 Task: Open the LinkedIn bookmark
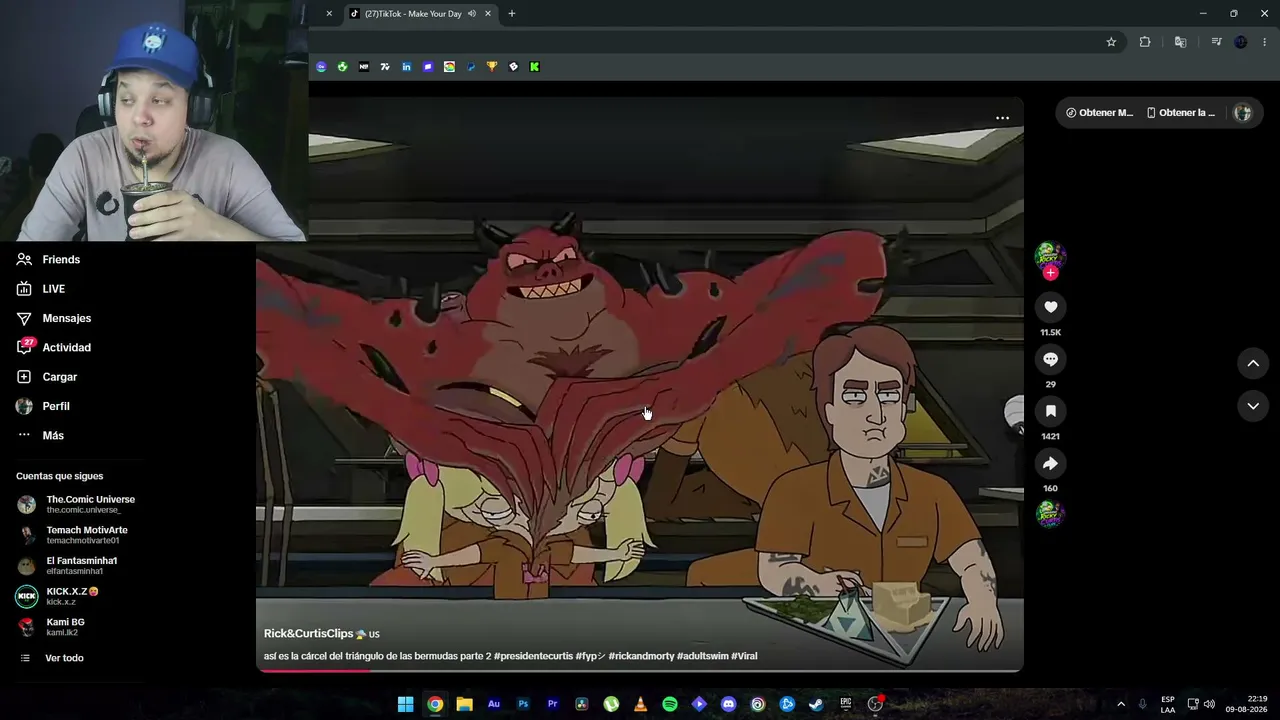(x=406, y=67)
